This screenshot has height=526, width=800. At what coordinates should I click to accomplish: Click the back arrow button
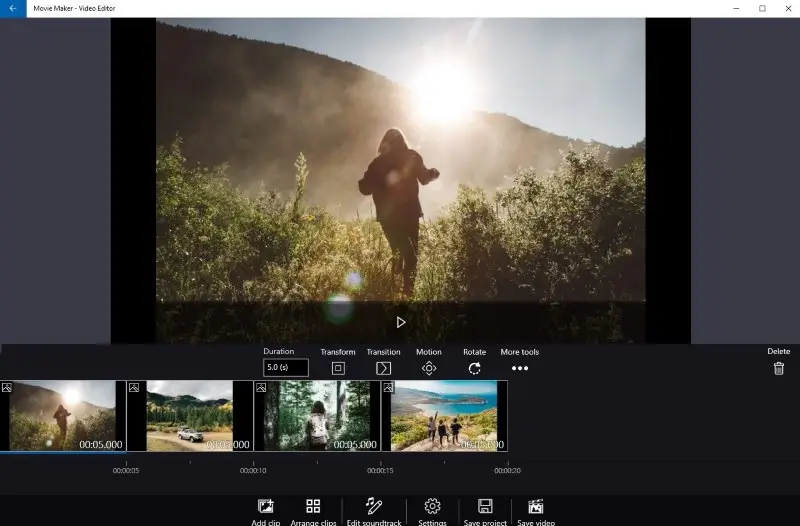pos(13,8)
